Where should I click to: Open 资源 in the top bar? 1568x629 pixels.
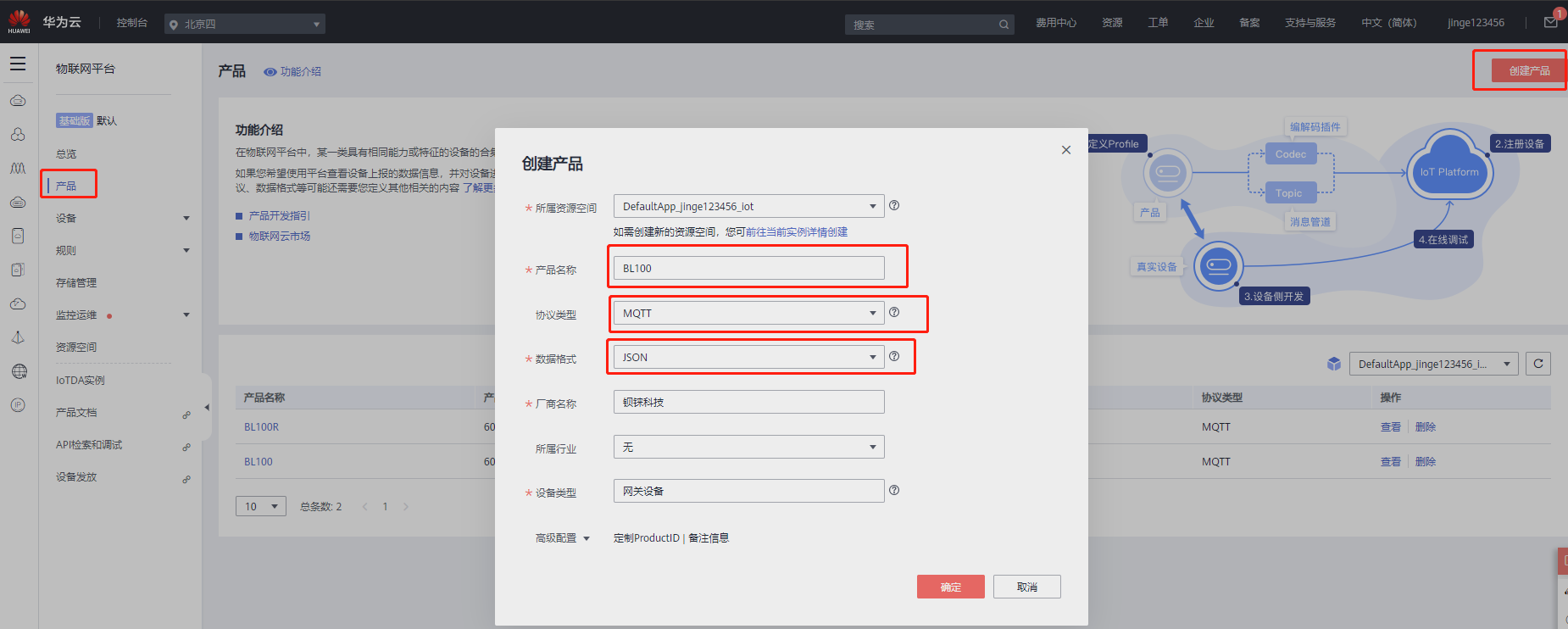click(1112, 23)
